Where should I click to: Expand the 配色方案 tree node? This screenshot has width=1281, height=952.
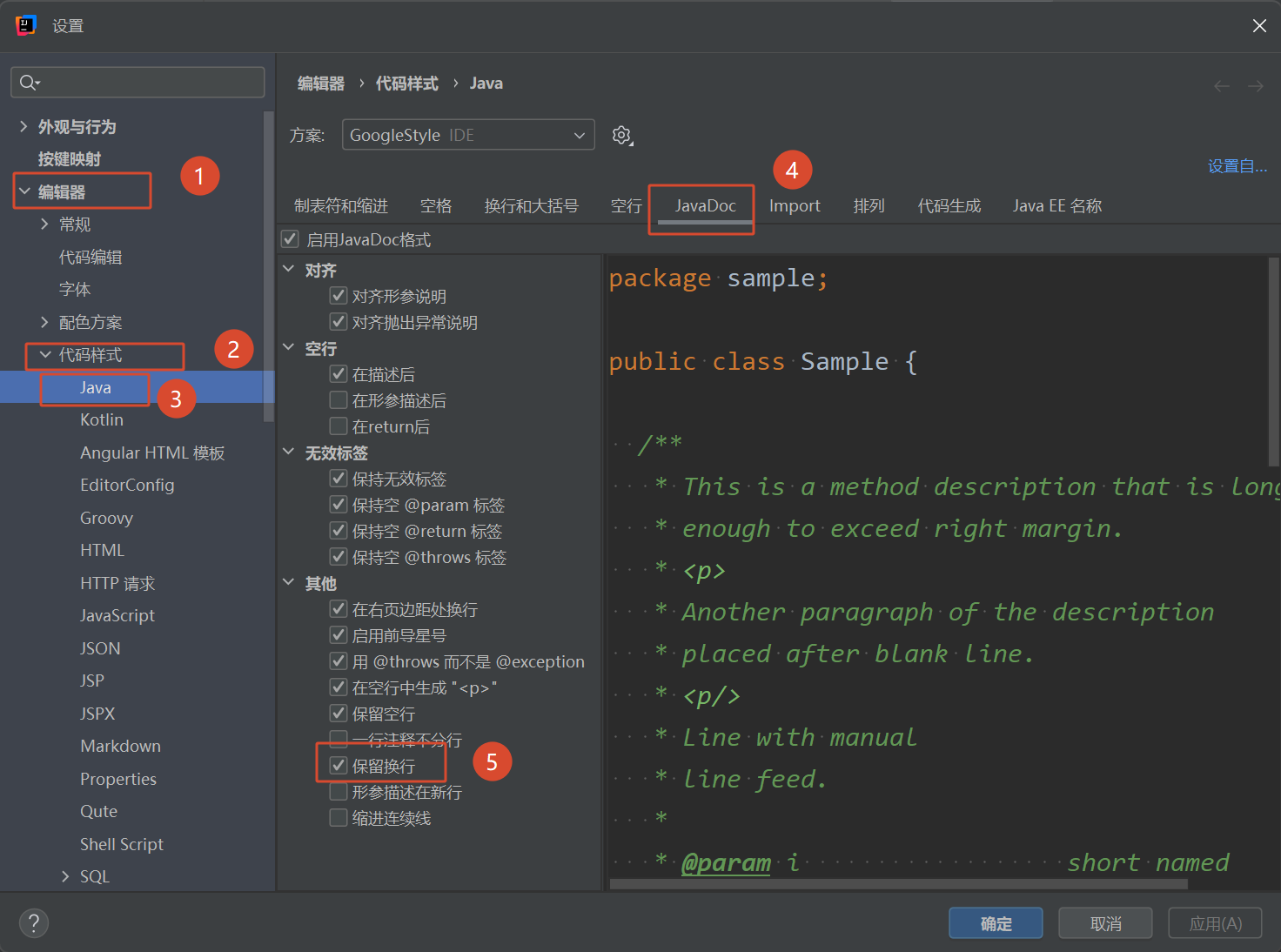click(x=44, y=322)
